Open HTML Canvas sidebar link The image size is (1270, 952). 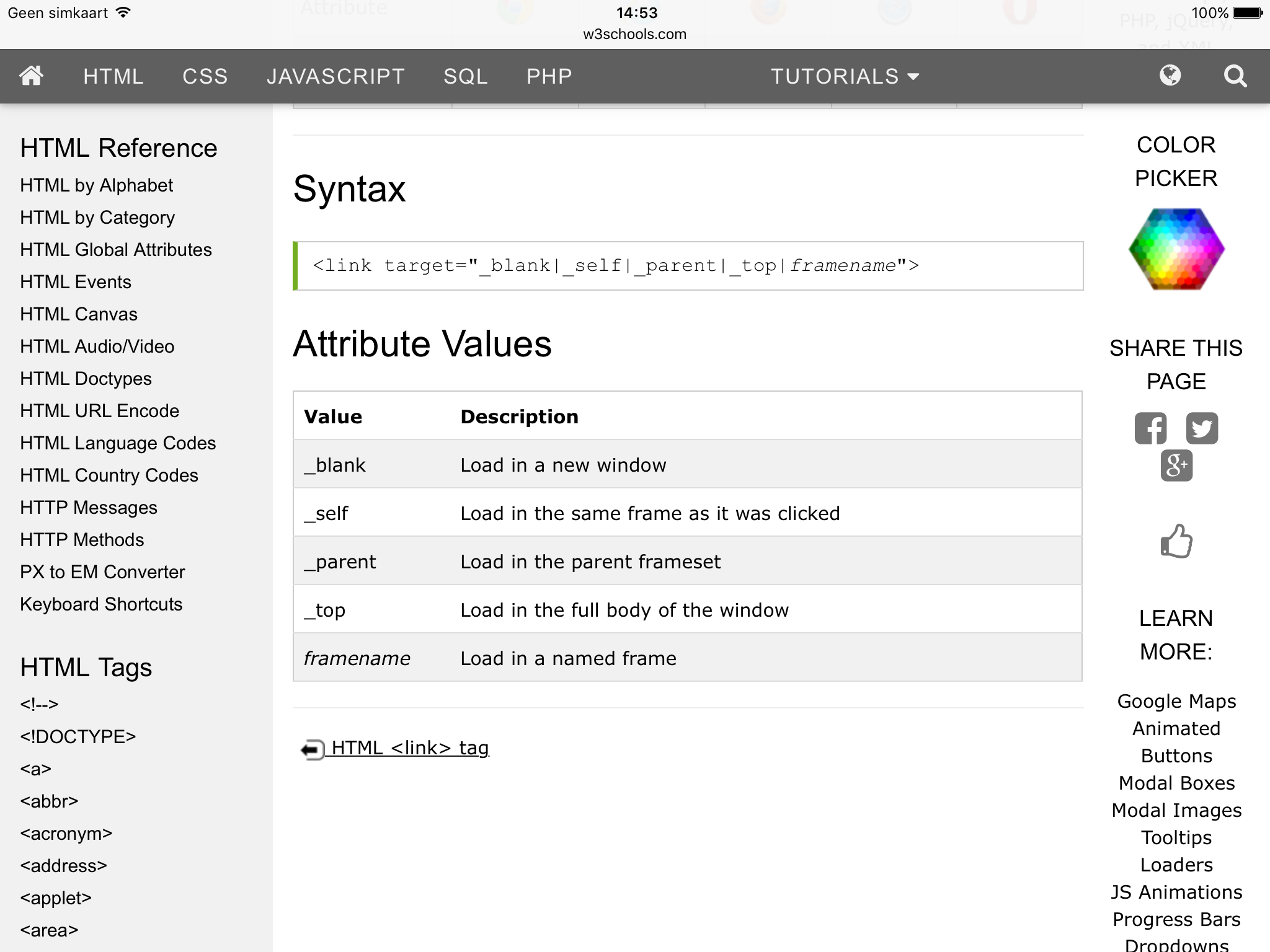[x=79, y=314]
